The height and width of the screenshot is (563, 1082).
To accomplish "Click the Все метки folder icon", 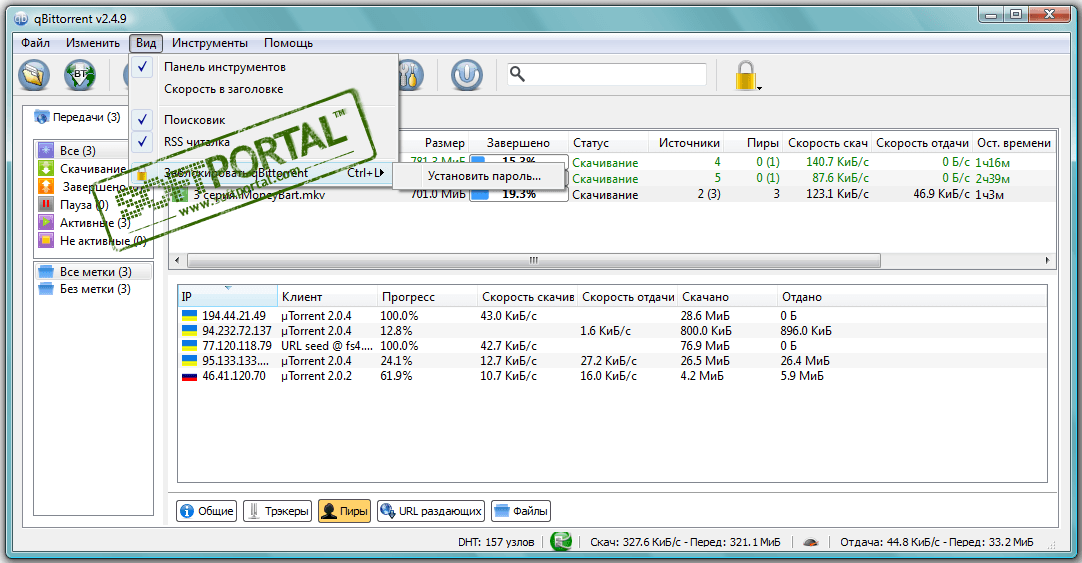I will (46, 271).
